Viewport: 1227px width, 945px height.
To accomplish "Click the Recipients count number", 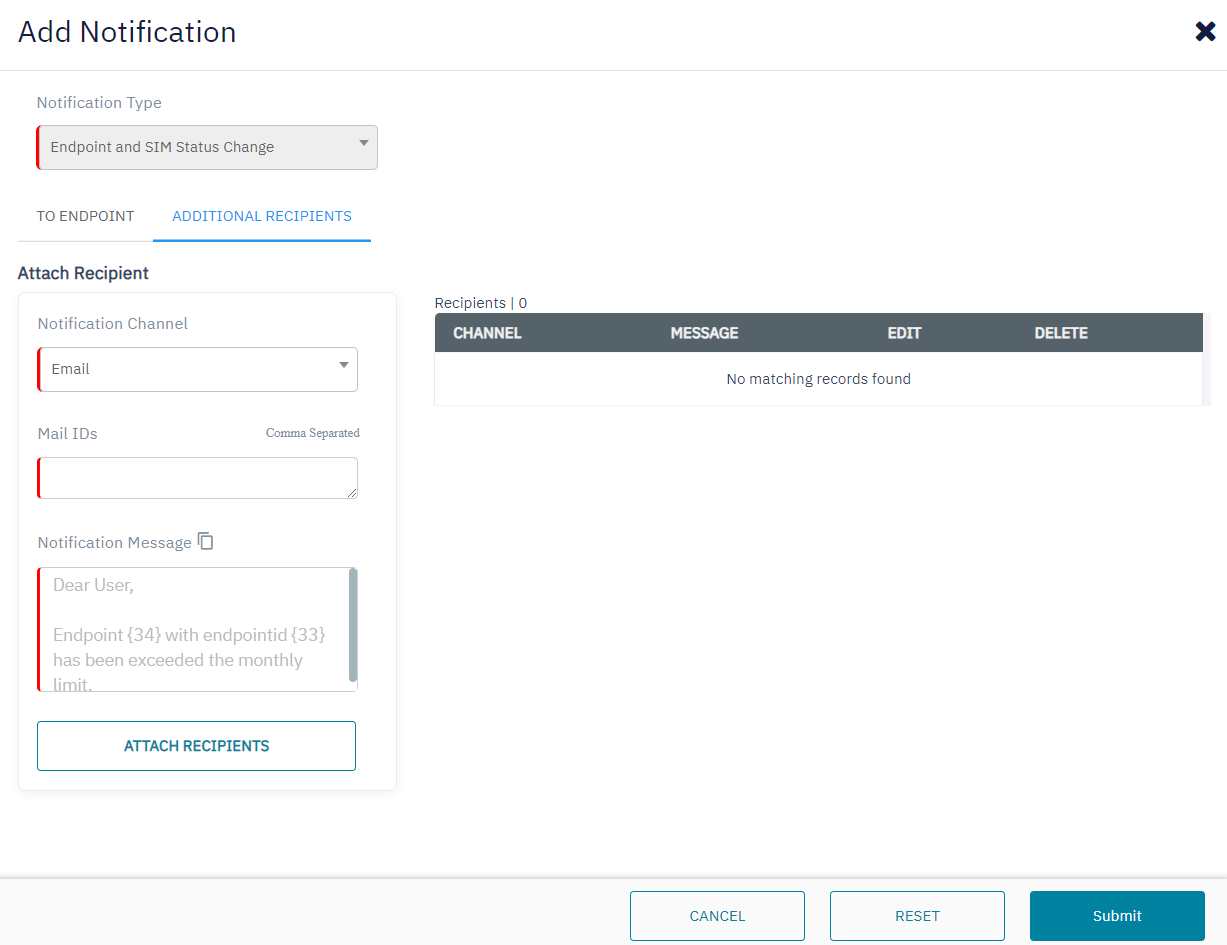I will pos(523,303).
